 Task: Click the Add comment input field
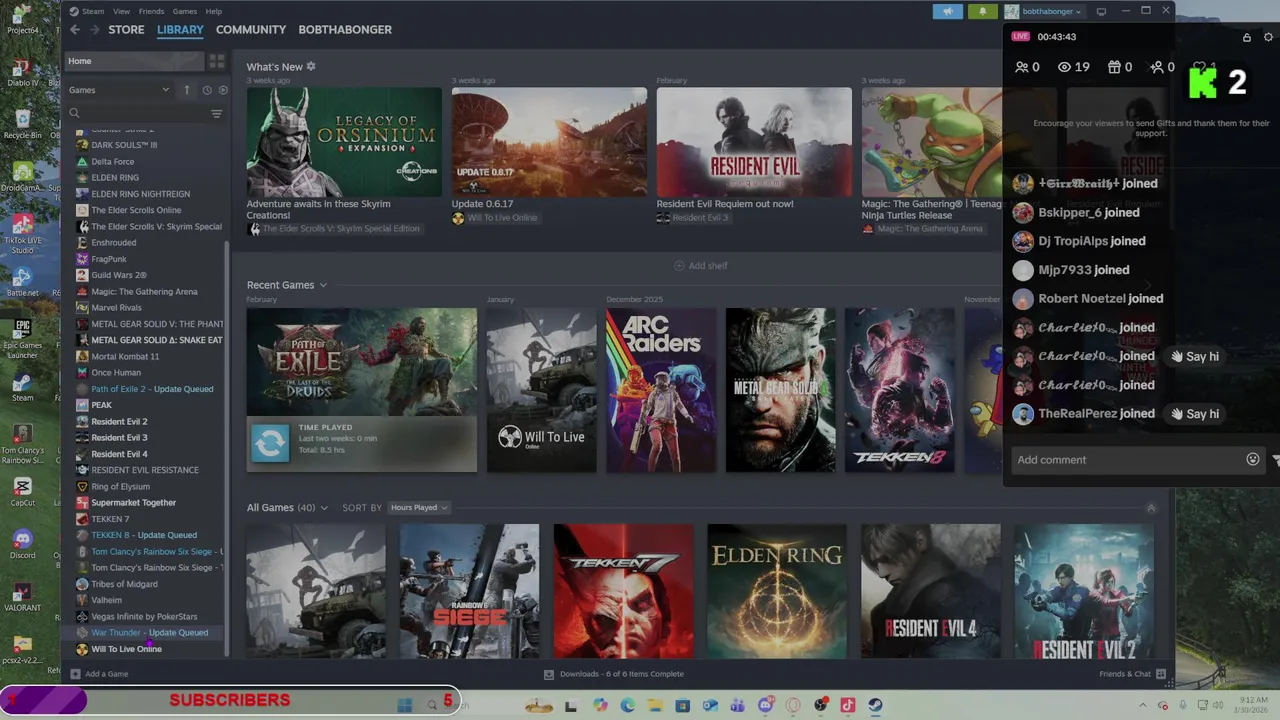[1125, 460]
